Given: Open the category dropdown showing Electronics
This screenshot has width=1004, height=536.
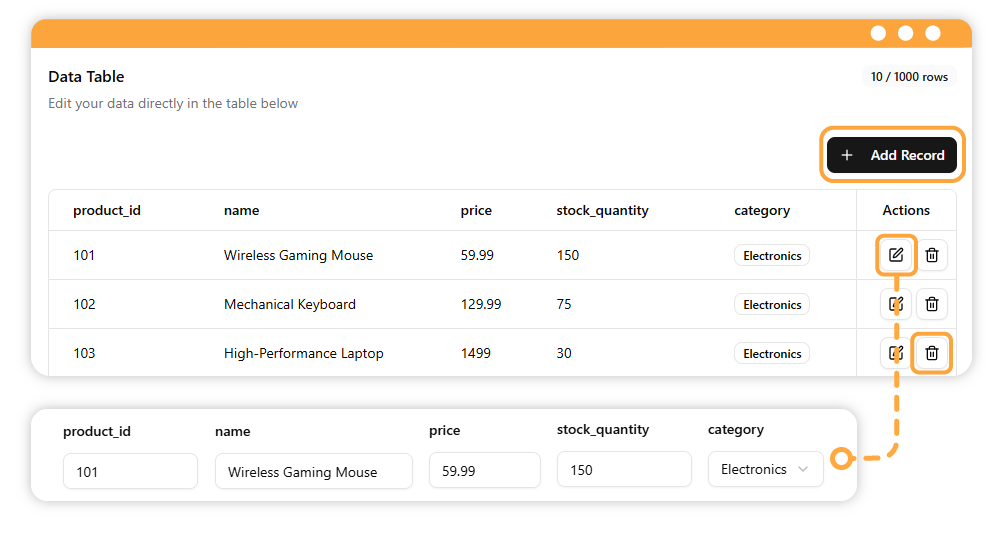Looking at the screenshot, I should pyautogui.click(x=765, y=469).
